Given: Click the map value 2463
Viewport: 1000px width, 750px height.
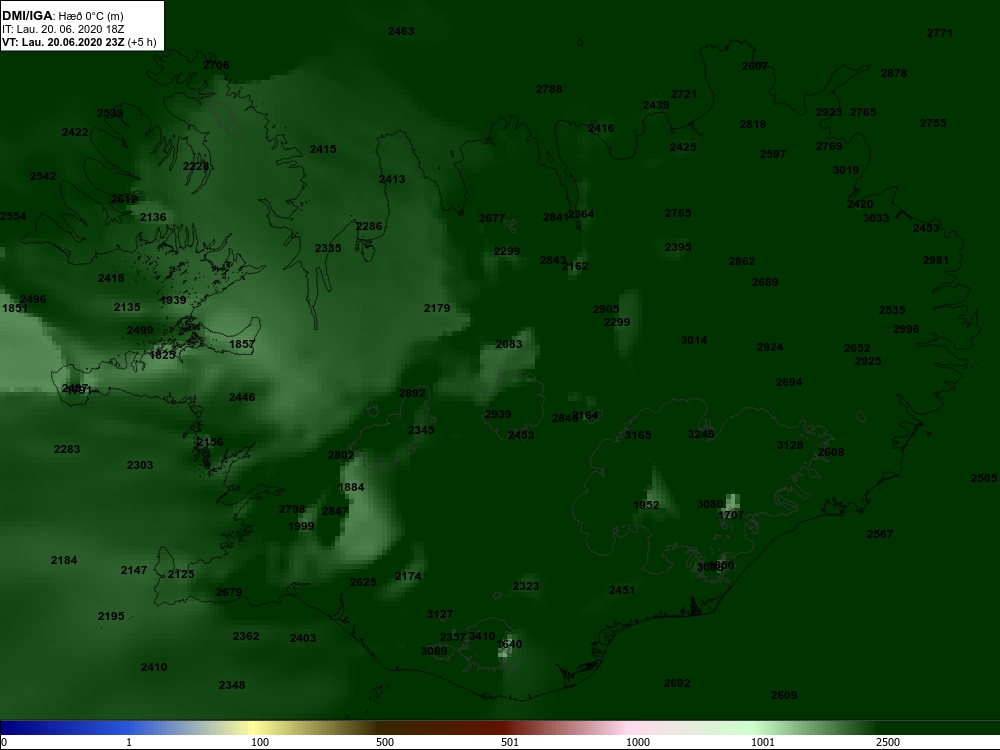Looking at the screenshot, I should [x=401, y=31].
